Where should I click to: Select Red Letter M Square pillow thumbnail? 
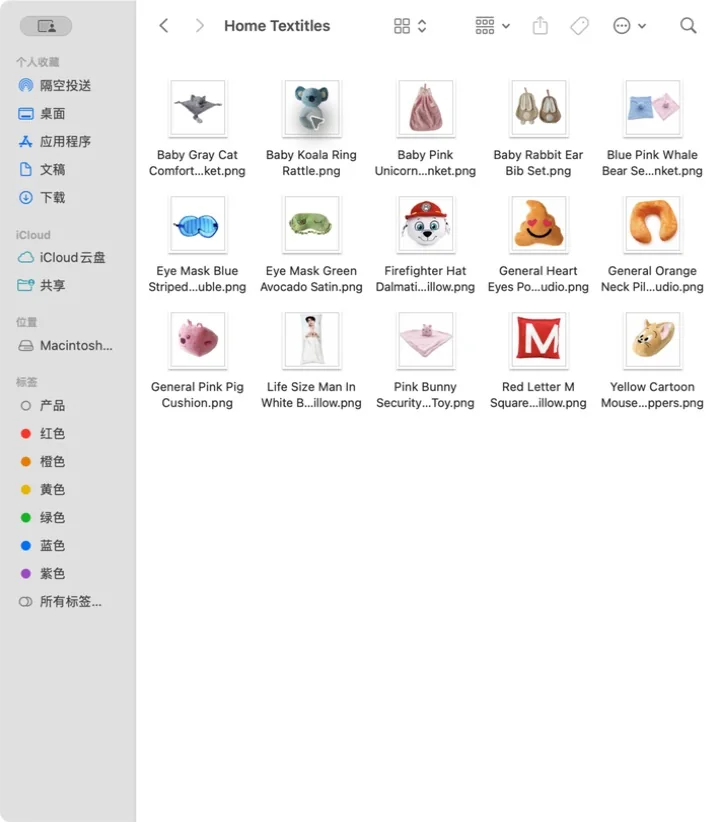pos(539,340)
